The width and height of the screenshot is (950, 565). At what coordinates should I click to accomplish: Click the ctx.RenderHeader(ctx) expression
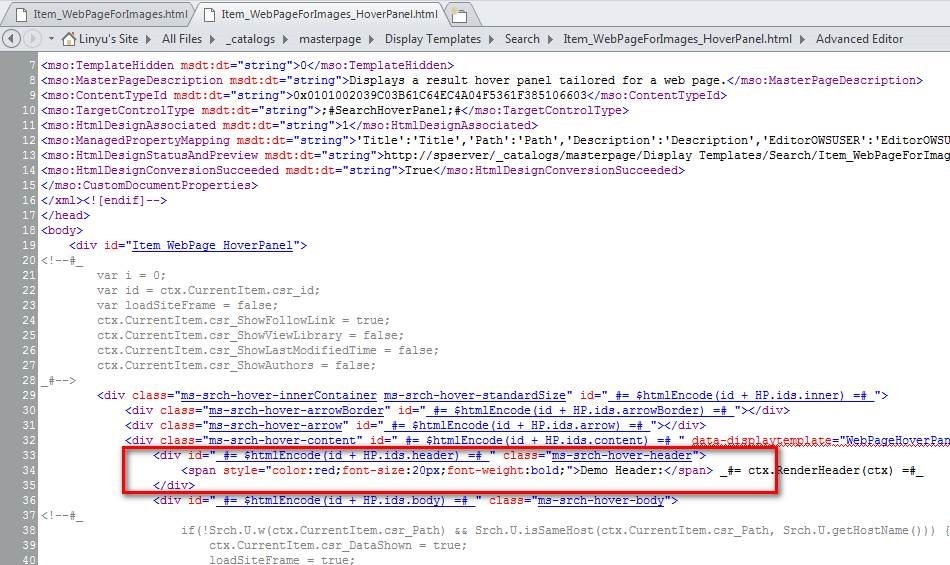(x=820, y=471)
